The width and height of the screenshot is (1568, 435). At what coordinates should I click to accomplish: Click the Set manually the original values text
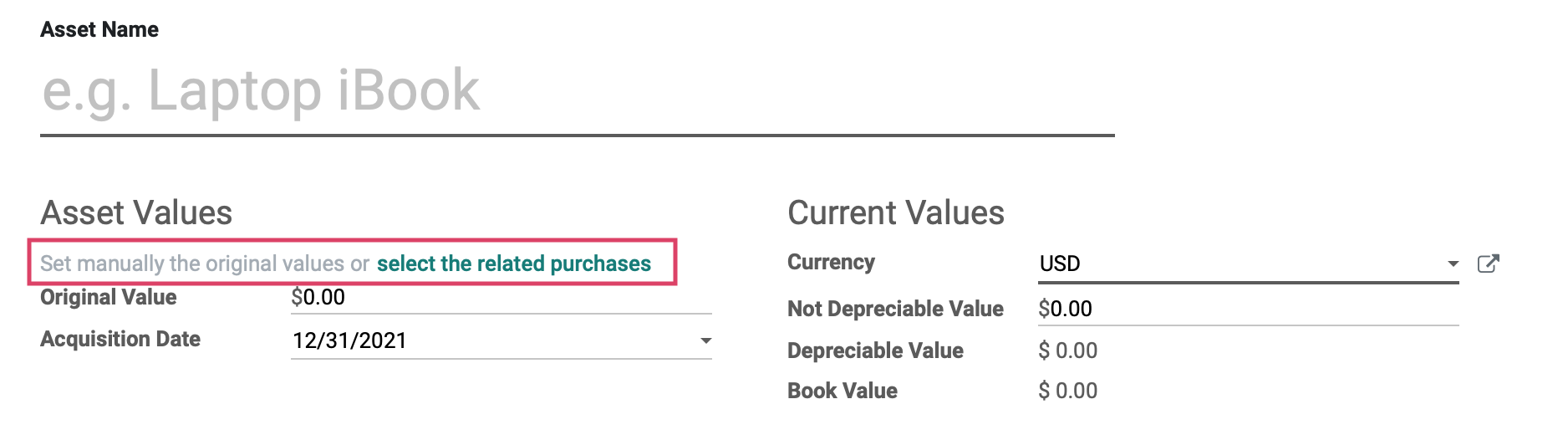(205, 264)
